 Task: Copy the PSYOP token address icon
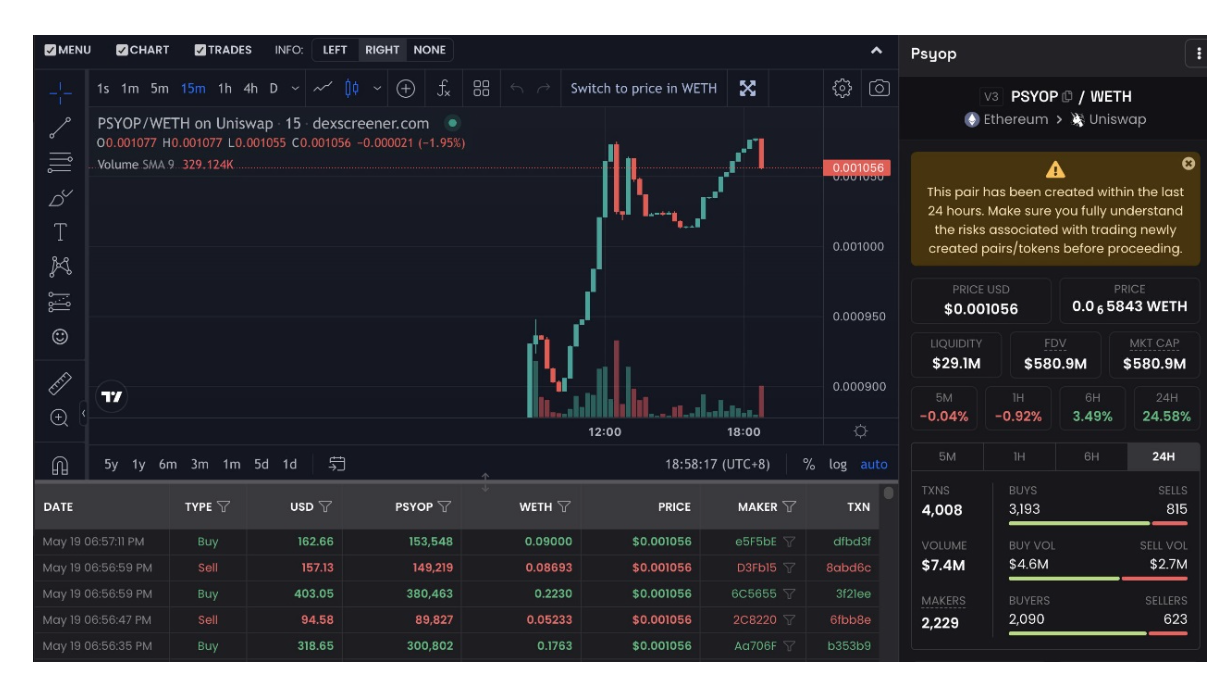1067,97
